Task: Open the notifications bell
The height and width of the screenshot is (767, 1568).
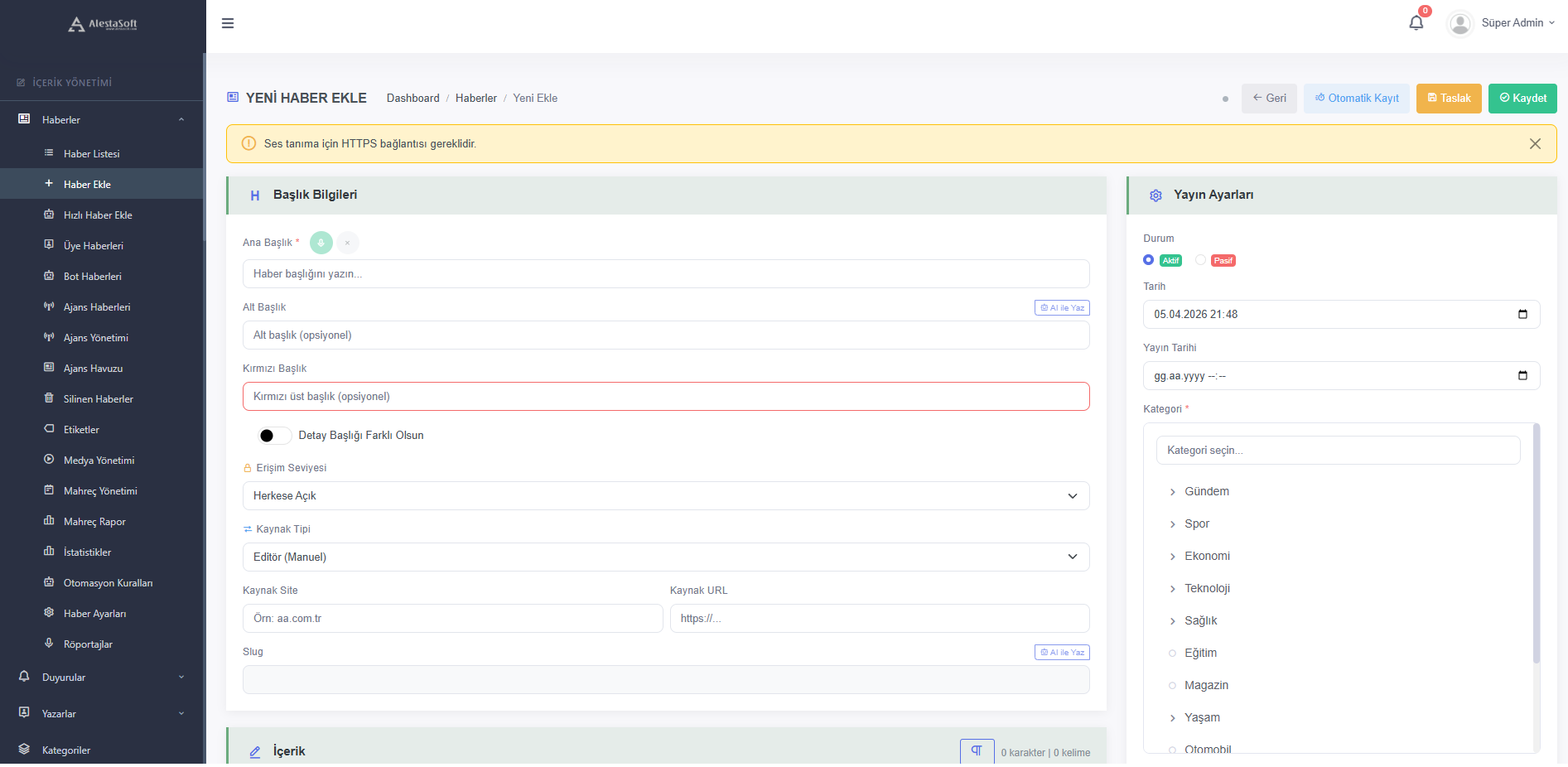Action: (1416, 23)
